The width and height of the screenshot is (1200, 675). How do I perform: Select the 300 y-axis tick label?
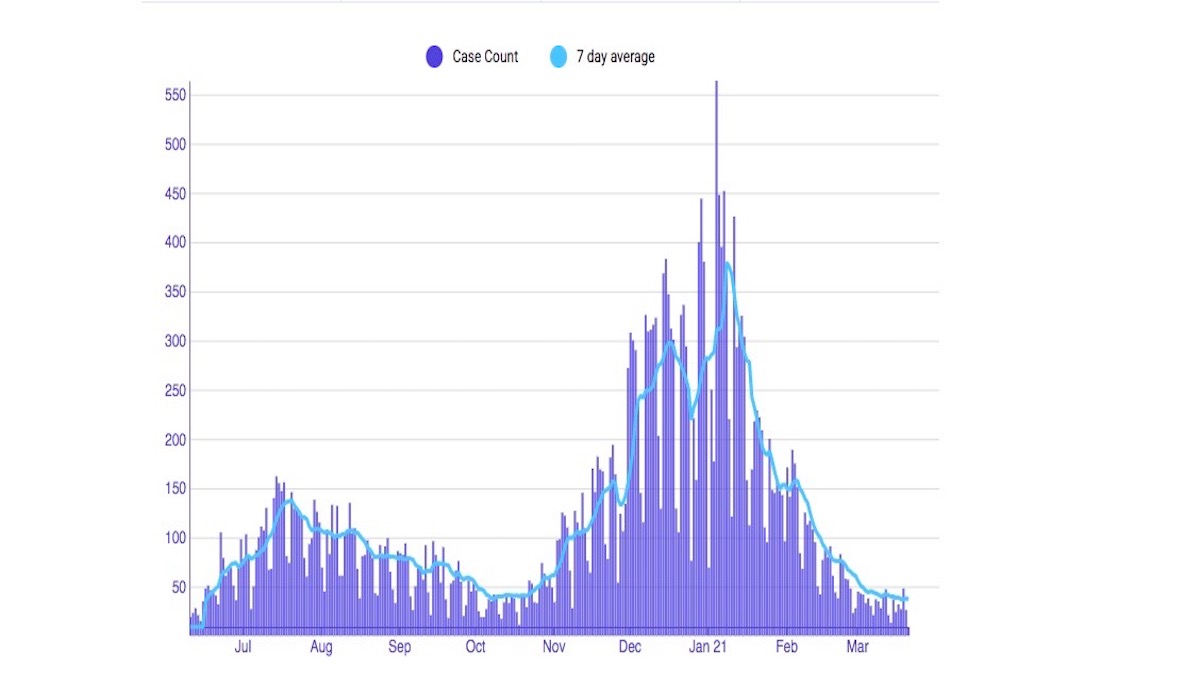(x=176, y=341)
